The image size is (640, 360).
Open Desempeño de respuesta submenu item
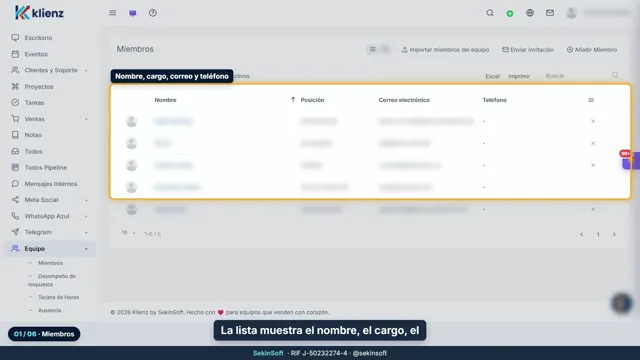52,280
